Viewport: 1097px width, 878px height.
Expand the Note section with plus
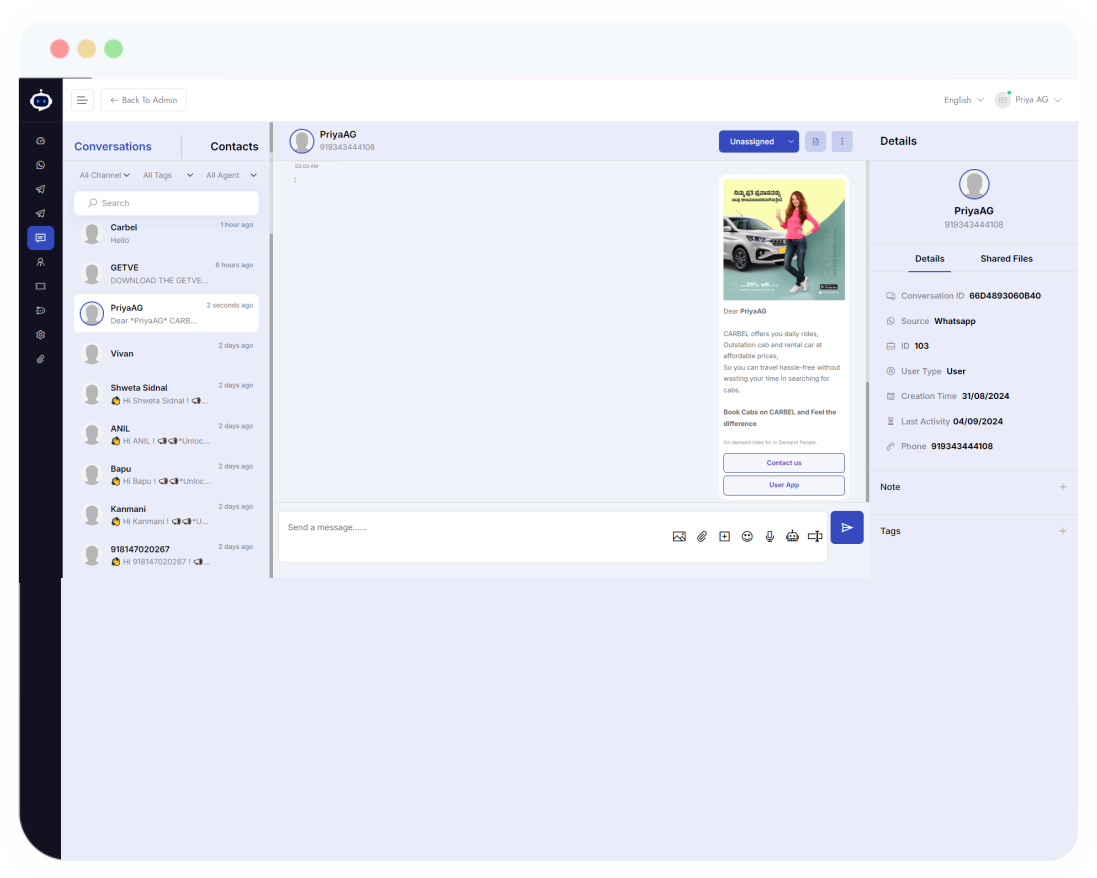[1062, 487]
